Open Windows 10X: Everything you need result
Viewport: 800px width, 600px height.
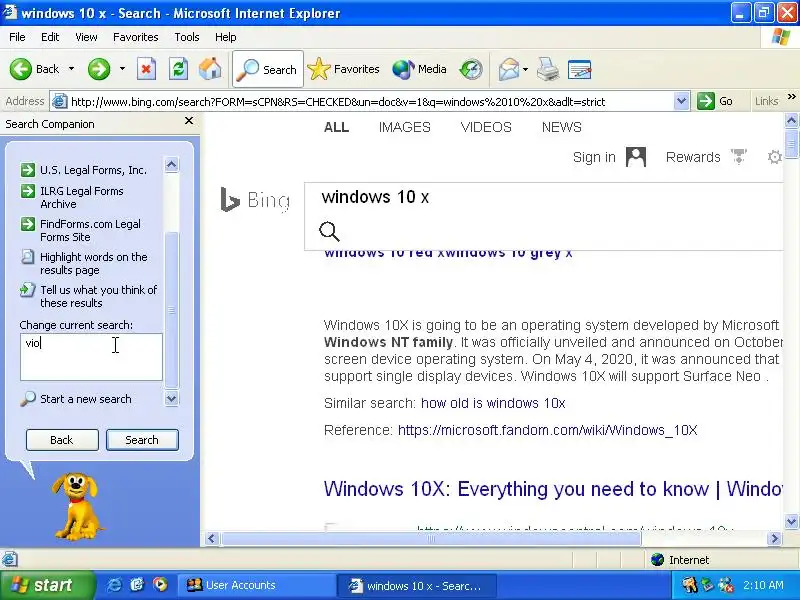point(553,489)
